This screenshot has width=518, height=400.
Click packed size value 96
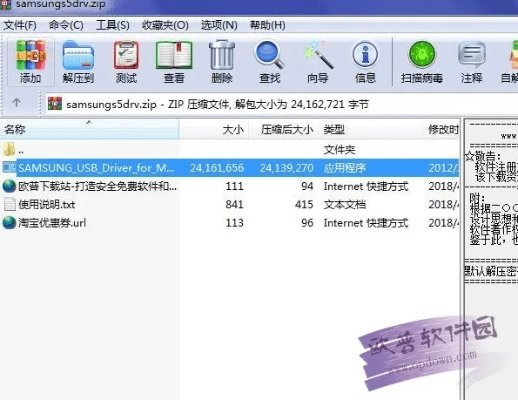(x=307, y=223)
